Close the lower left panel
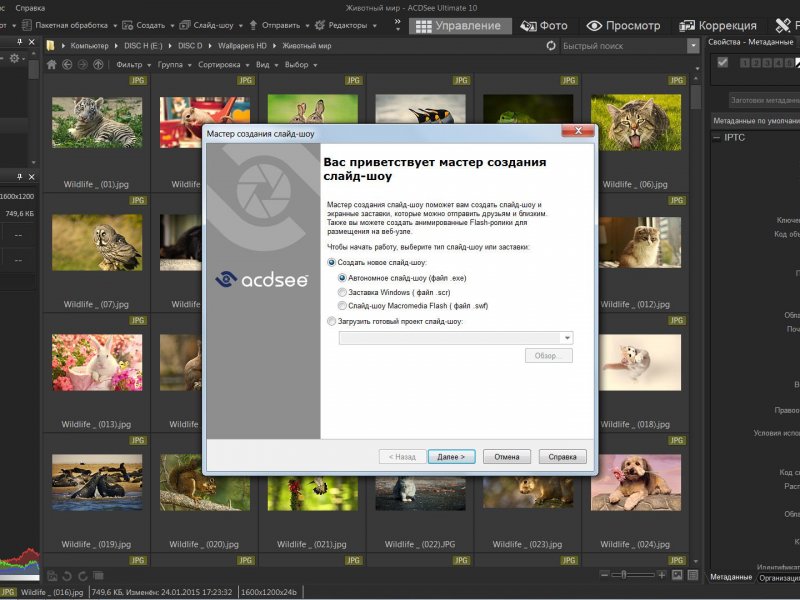The image size is (800, 600). [x=32, y=177]
